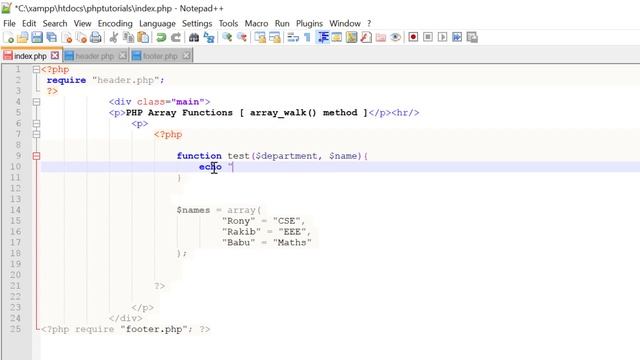Click the Run Macro Multiple Times icon
This screenshot has height=360, width=640.
pyautogui.click(x=457, y=38)
